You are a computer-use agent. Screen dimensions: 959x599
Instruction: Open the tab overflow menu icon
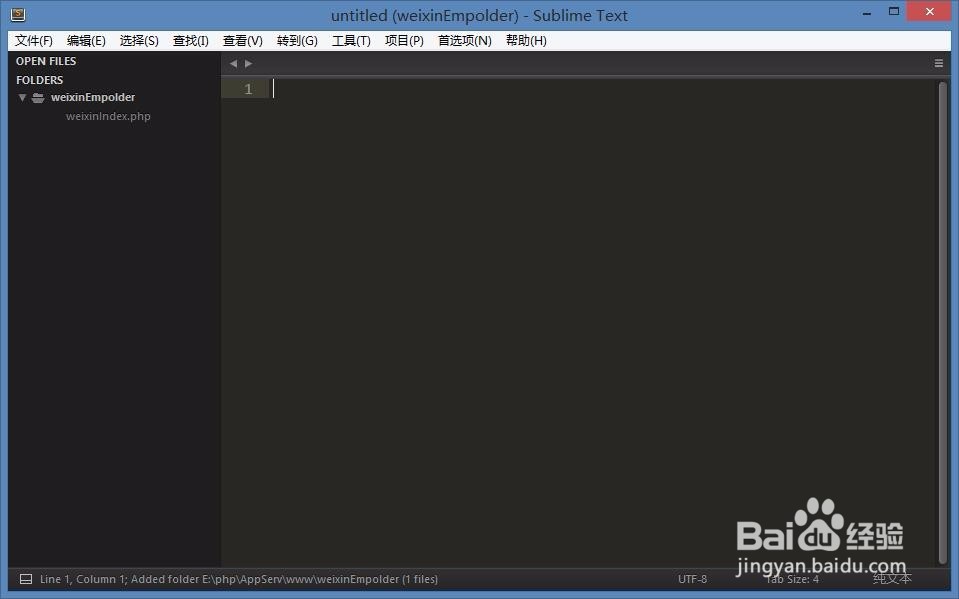pos(938,62)
